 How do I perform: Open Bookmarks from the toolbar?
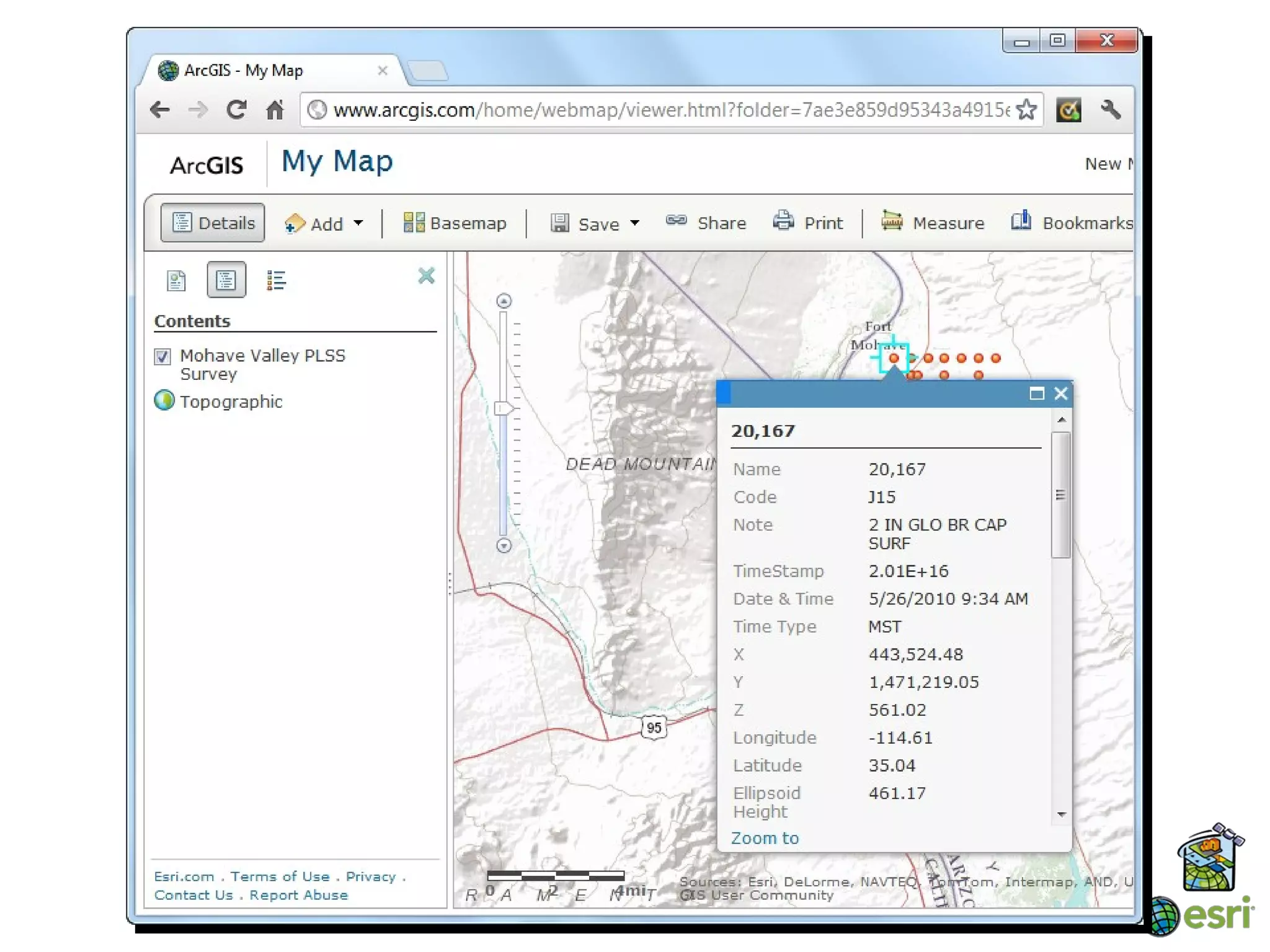click(1072, 223)
